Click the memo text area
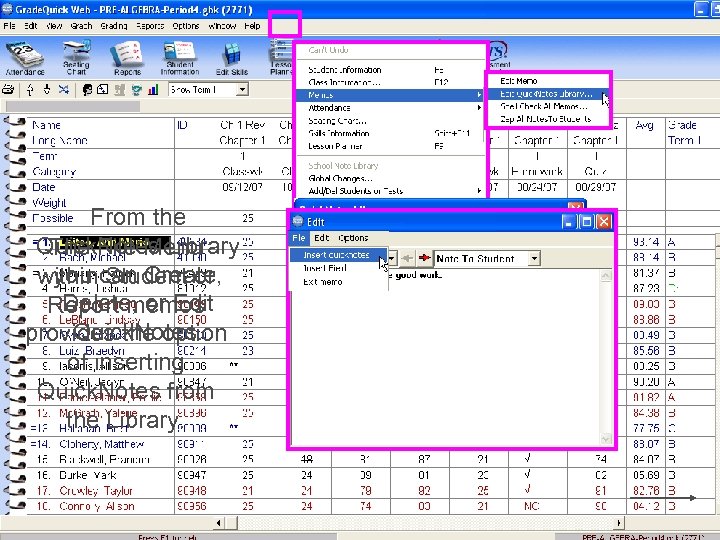720x540 pixels. click(x=445, y=358)
